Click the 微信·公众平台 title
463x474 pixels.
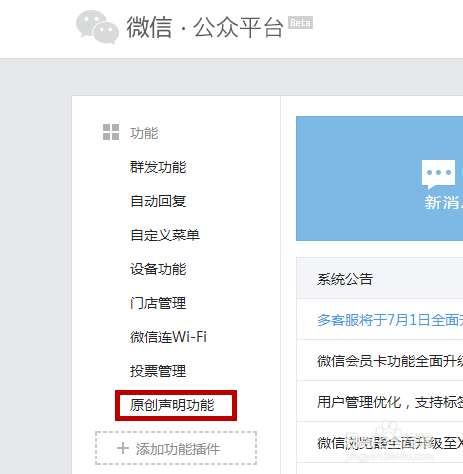[x=205, y=27]
